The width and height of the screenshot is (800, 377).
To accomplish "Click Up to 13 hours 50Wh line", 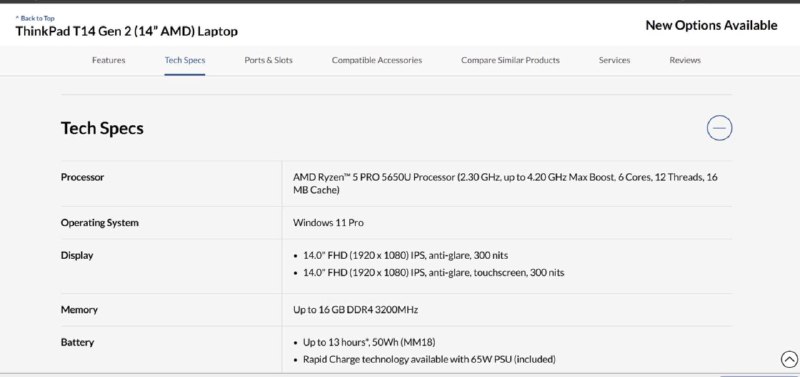I will pyautogui.click(x=369, y=342).
